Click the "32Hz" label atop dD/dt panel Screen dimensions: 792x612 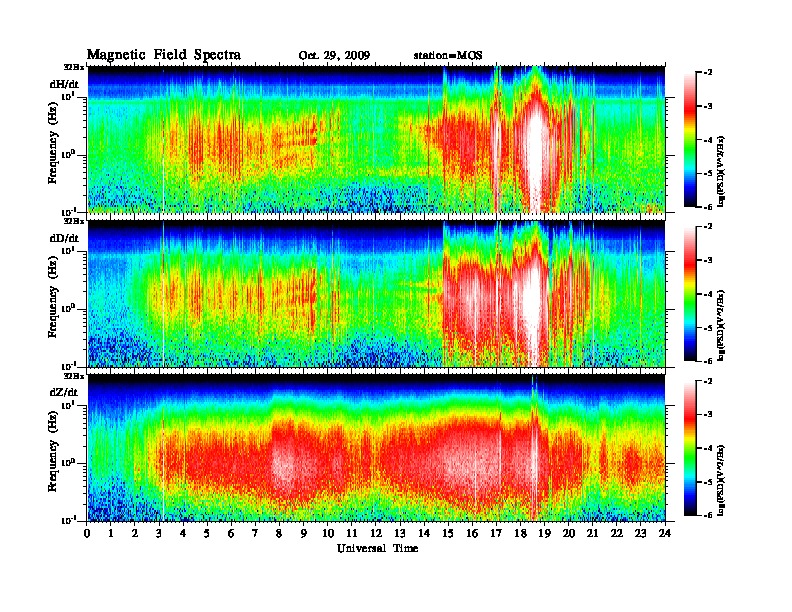click(74, 221)
